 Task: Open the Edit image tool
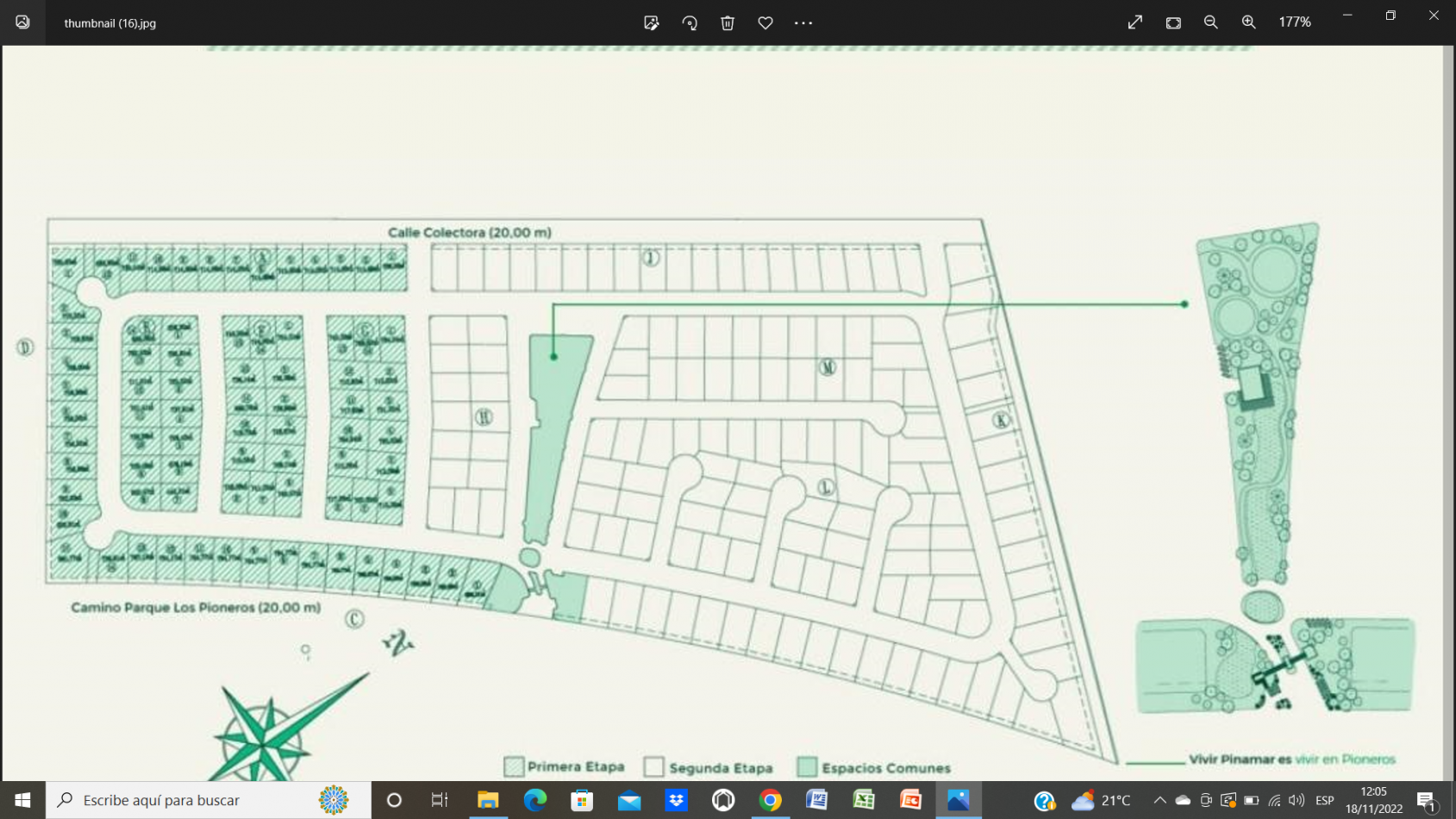652,23
